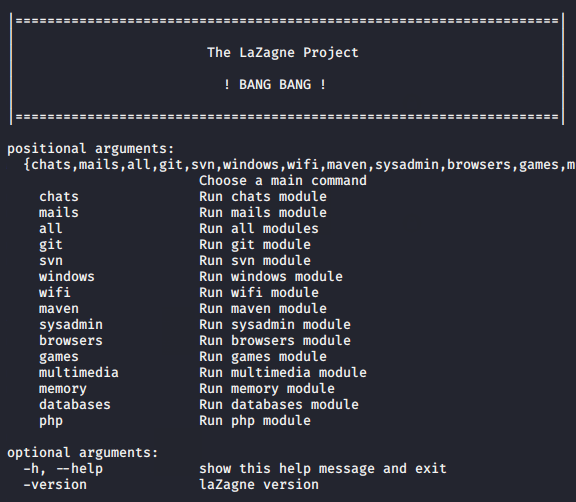The width and height of the screenshot is (576, 502).
Task: Click the windows command name
Action: [66, 277]
